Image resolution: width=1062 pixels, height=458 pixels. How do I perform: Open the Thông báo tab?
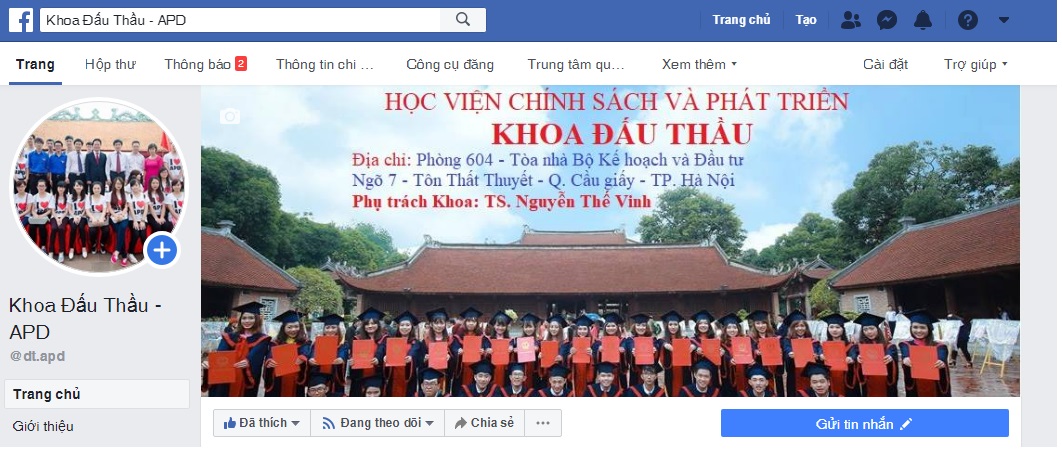(x=205, y=64)
